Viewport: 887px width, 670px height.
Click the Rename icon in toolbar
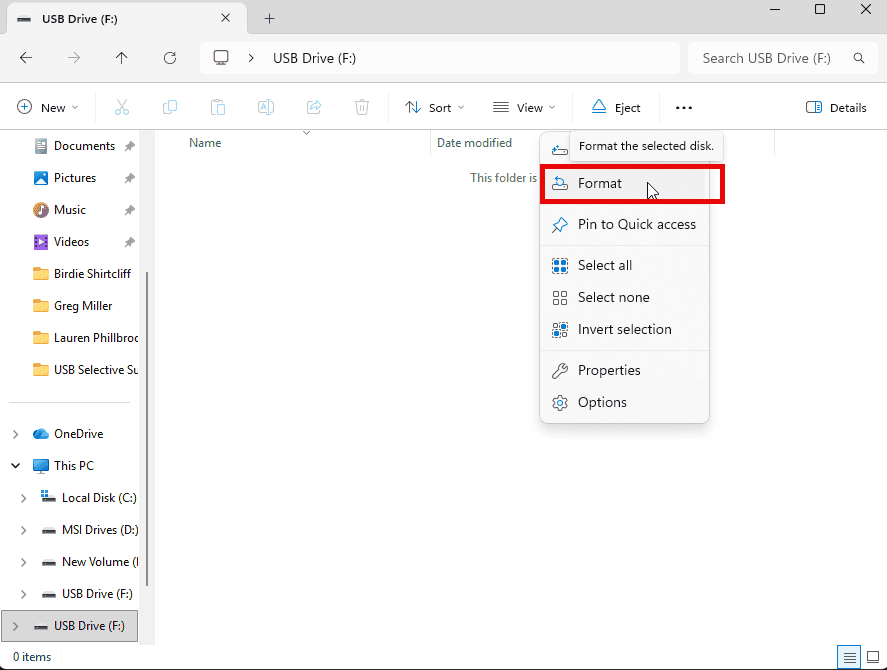coord(266,107)
